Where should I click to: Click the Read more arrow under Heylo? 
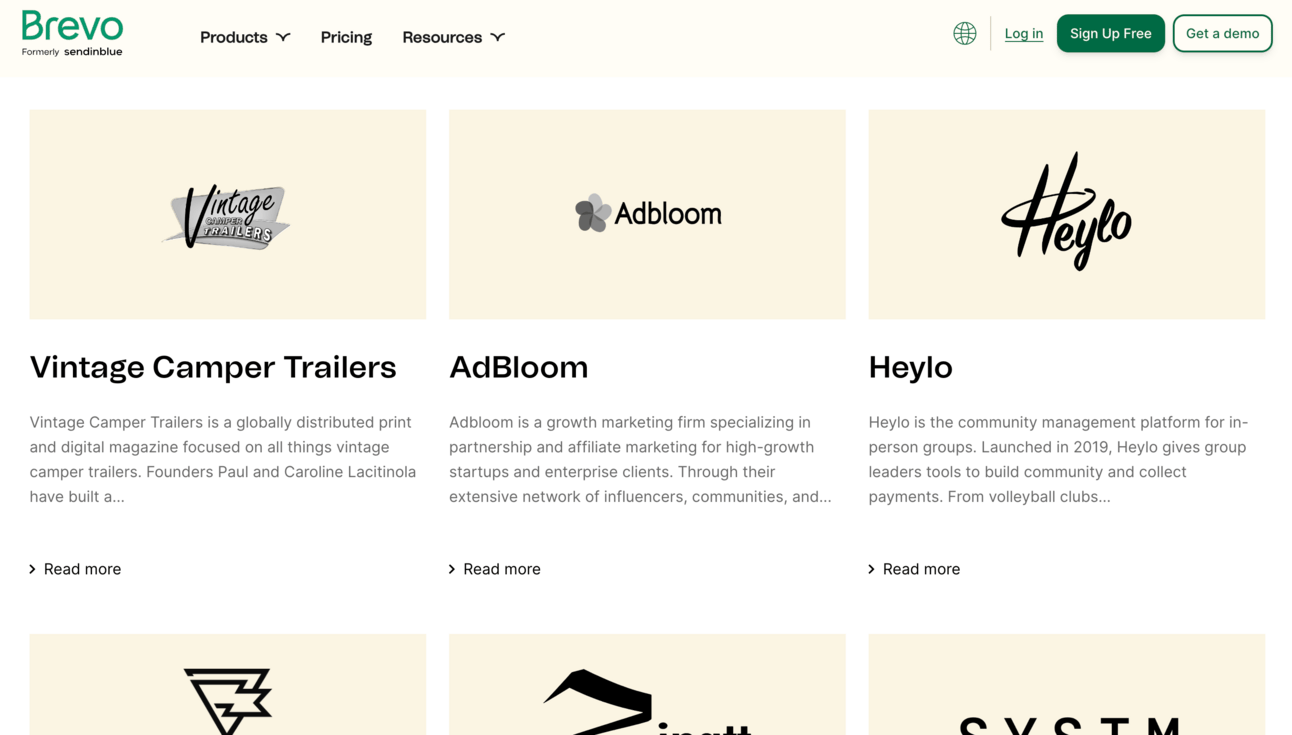coord(871,569)
